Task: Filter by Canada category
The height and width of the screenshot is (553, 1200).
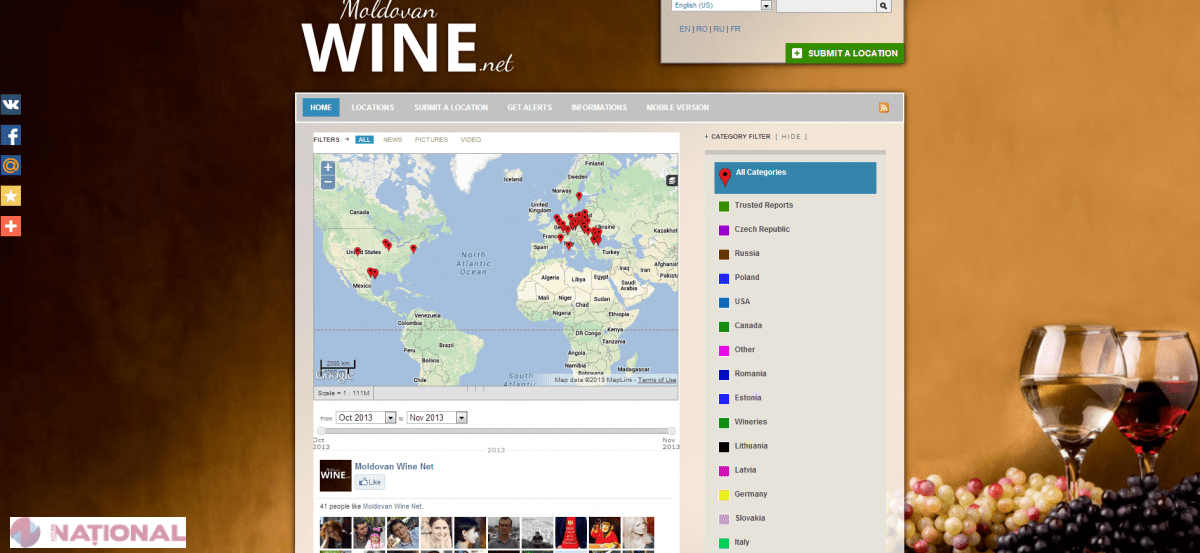Action: [748, 325]
